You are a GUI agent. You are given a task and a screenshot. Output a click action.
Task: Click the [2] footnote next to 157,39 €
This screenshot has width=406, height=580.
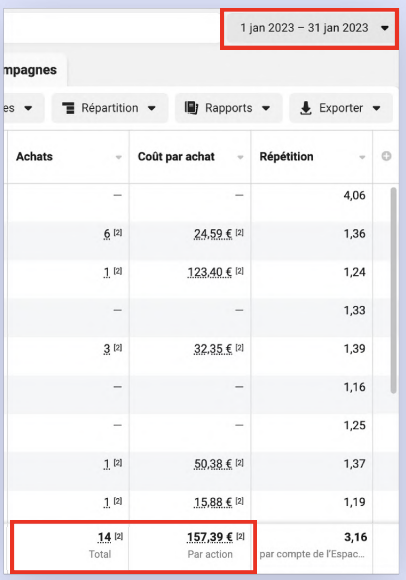pyautogui.click(x=240, y=536)
